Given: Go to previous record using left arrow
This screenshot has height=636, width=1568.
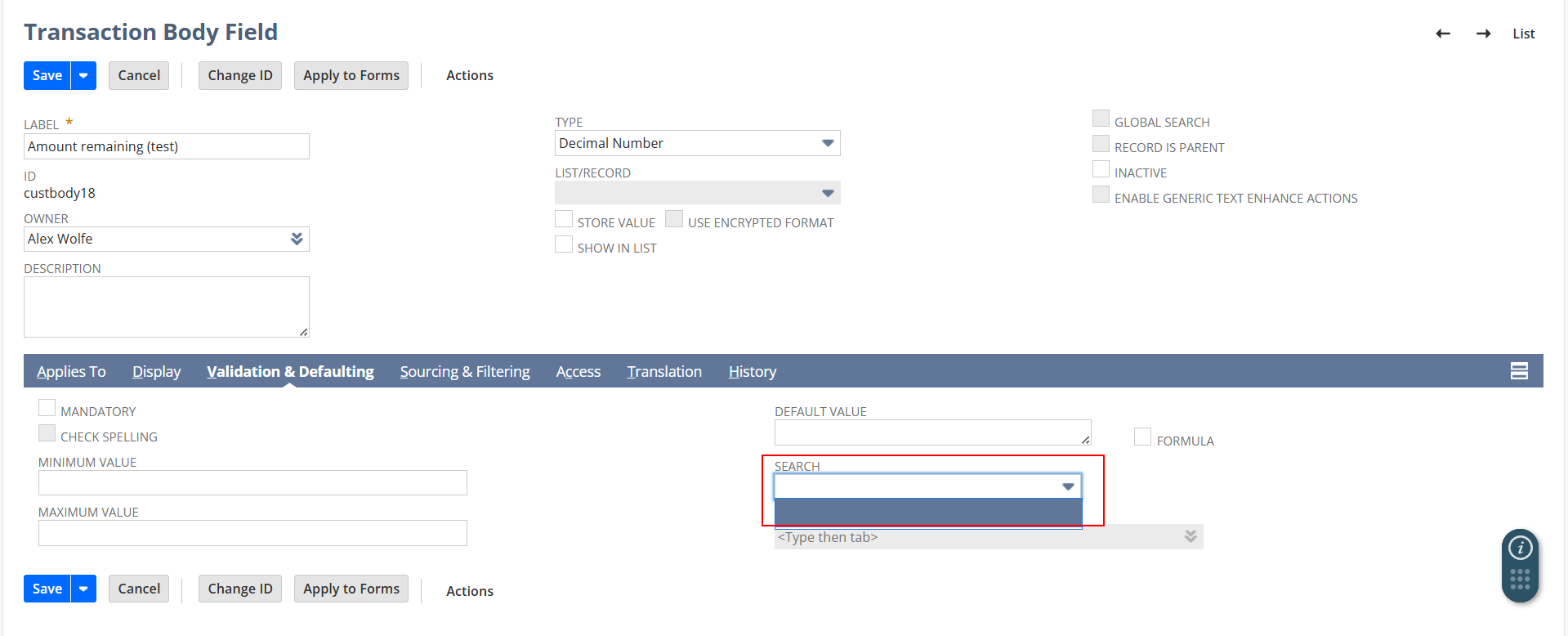Looking at the screenshot, I should coord(1443,34).
